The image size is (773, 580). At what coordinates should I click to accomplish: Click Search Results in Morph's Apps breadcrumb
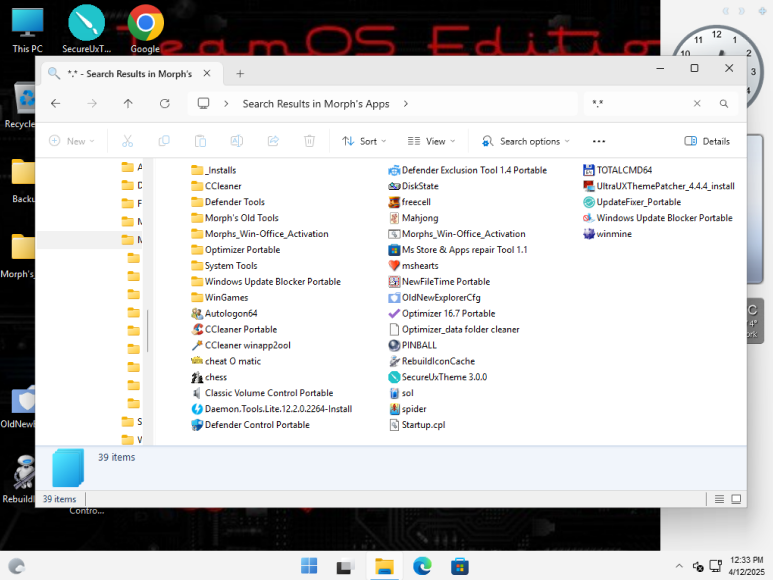pyautogui.click(x=316, y=104)
